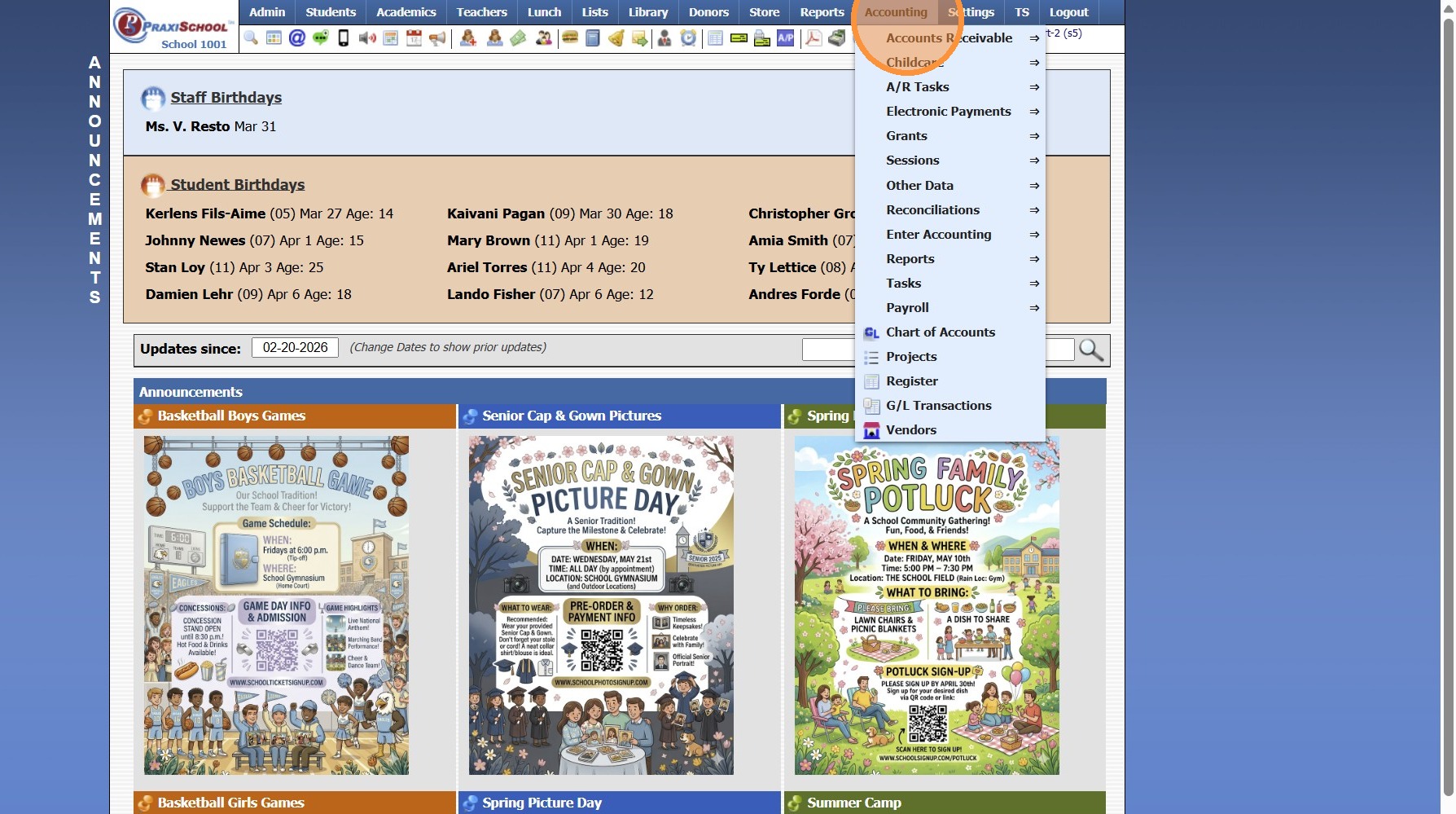The height and width of the screenshot is (814, 1456).
Task: Click the yellow check toolbar icon
Action: pyautogui.click(x=739, y=38)
